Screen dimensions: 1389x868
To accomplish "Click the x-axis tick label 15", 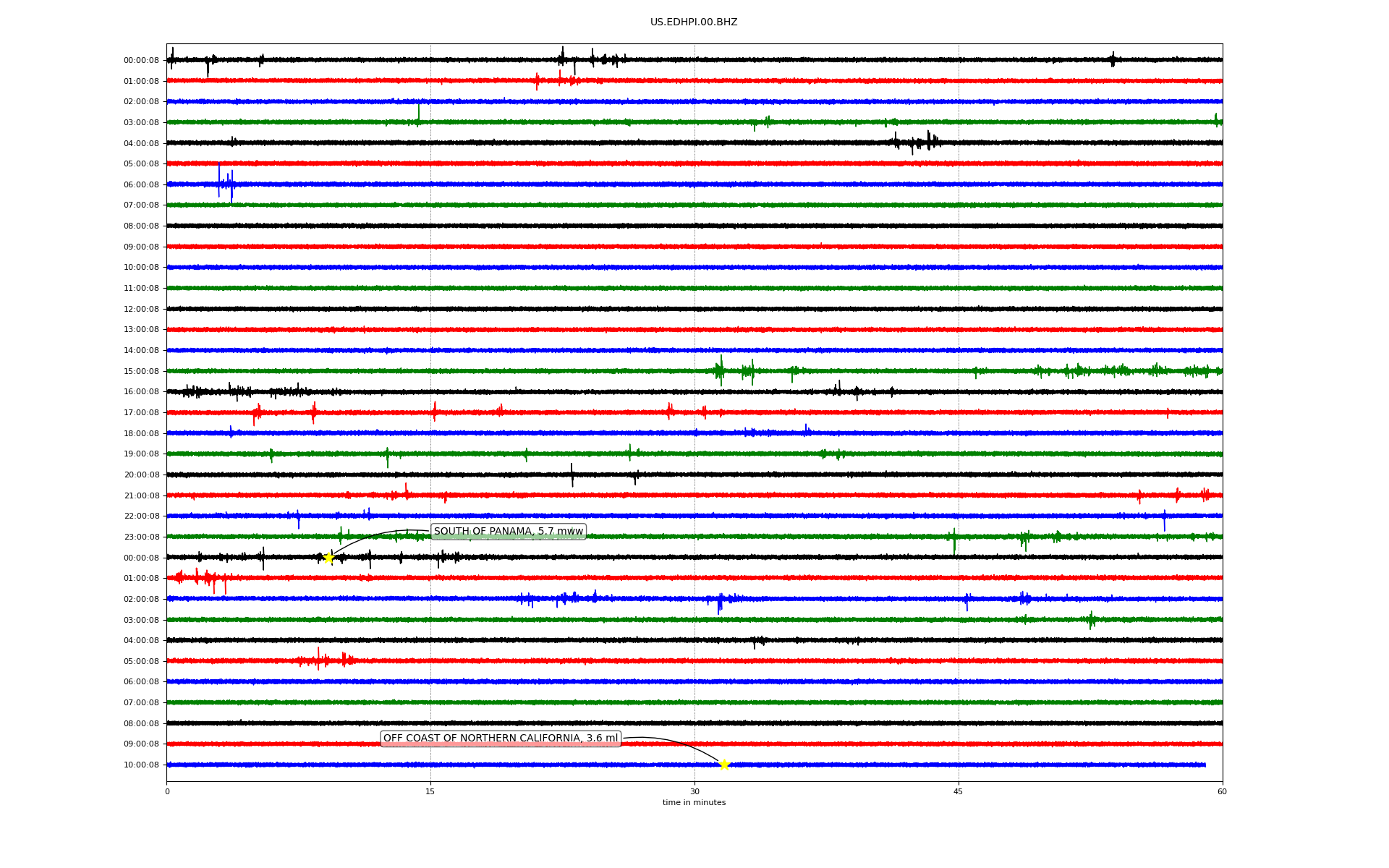I will point(430,791).
